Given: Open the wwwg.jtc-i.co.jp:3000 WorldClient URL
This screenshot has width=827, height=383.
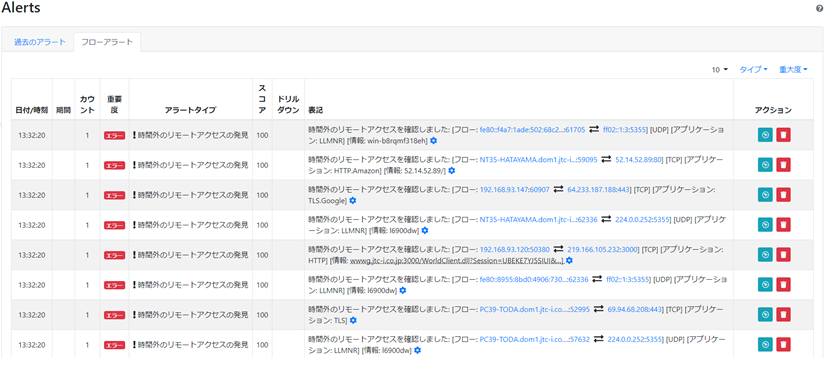Looking at the screenshot, I should [x=457, y=261].
